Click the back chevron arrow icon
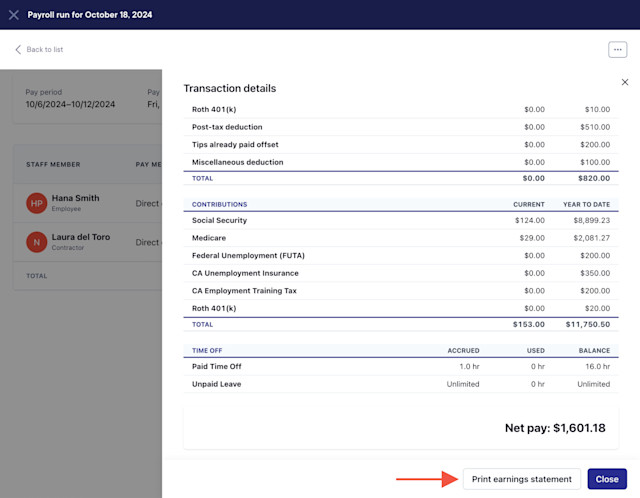This screenshot has width=640, height=498. [x=18, y=49]
